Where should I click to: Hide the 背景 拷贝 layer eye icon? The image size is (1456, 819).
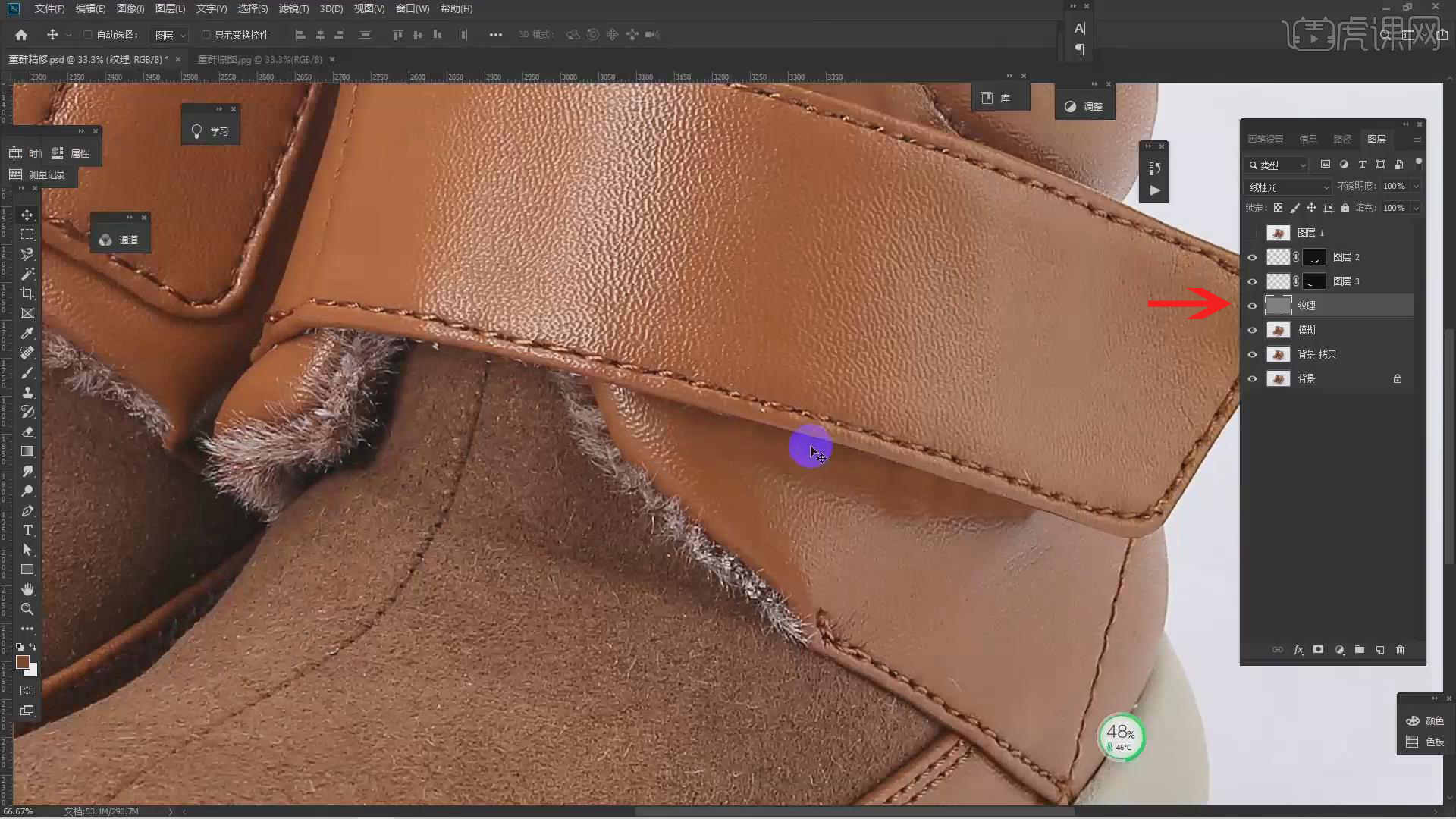[1252, 354]
